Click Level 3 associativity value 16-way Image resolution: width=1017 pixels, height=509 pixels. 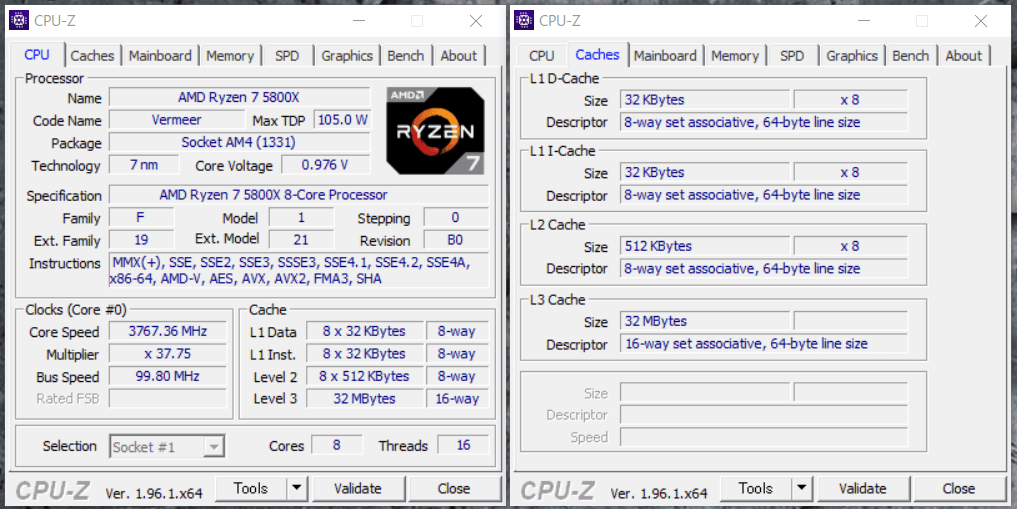tap(457, 398)
